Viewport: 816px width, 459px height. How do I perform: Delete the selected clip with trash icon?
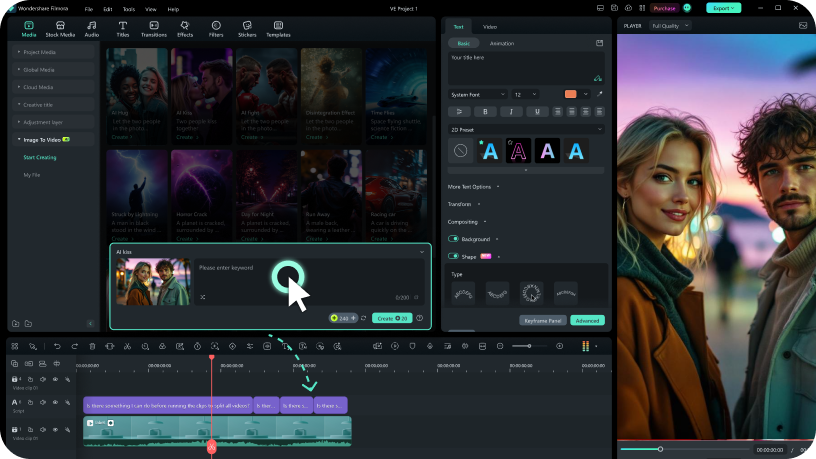[92, 347]
